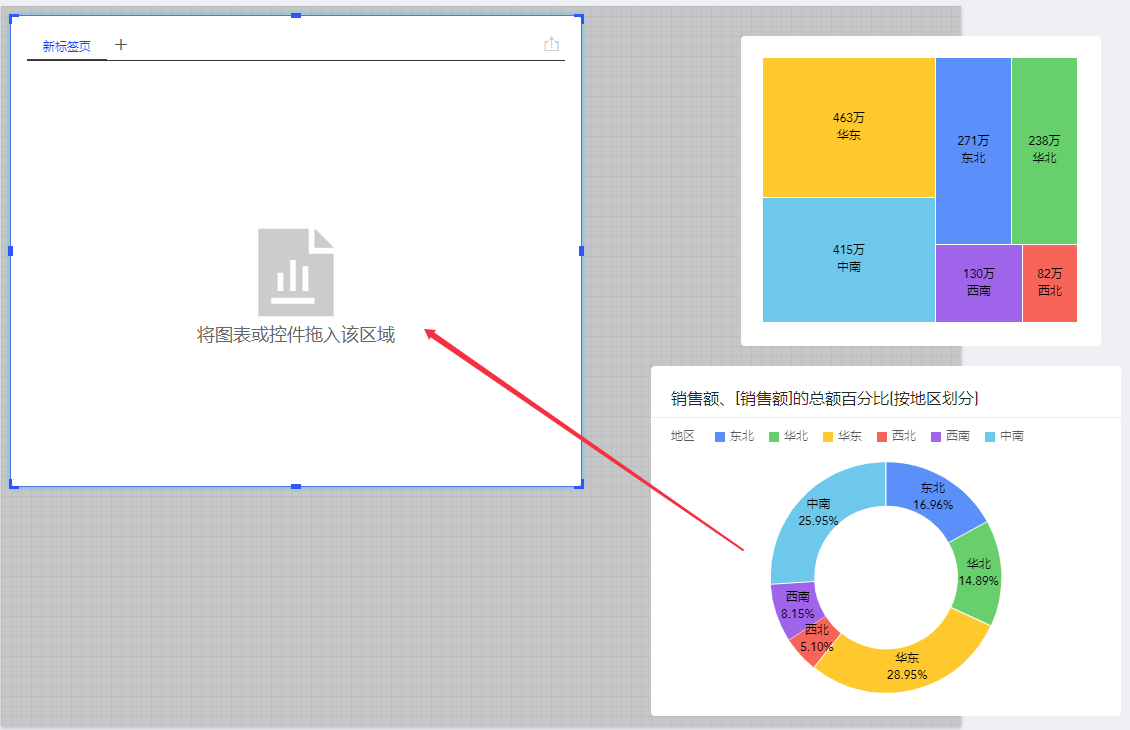Click the donut chart title text
This screenshot has height=730, width=1130.
[x=824, y=398]
